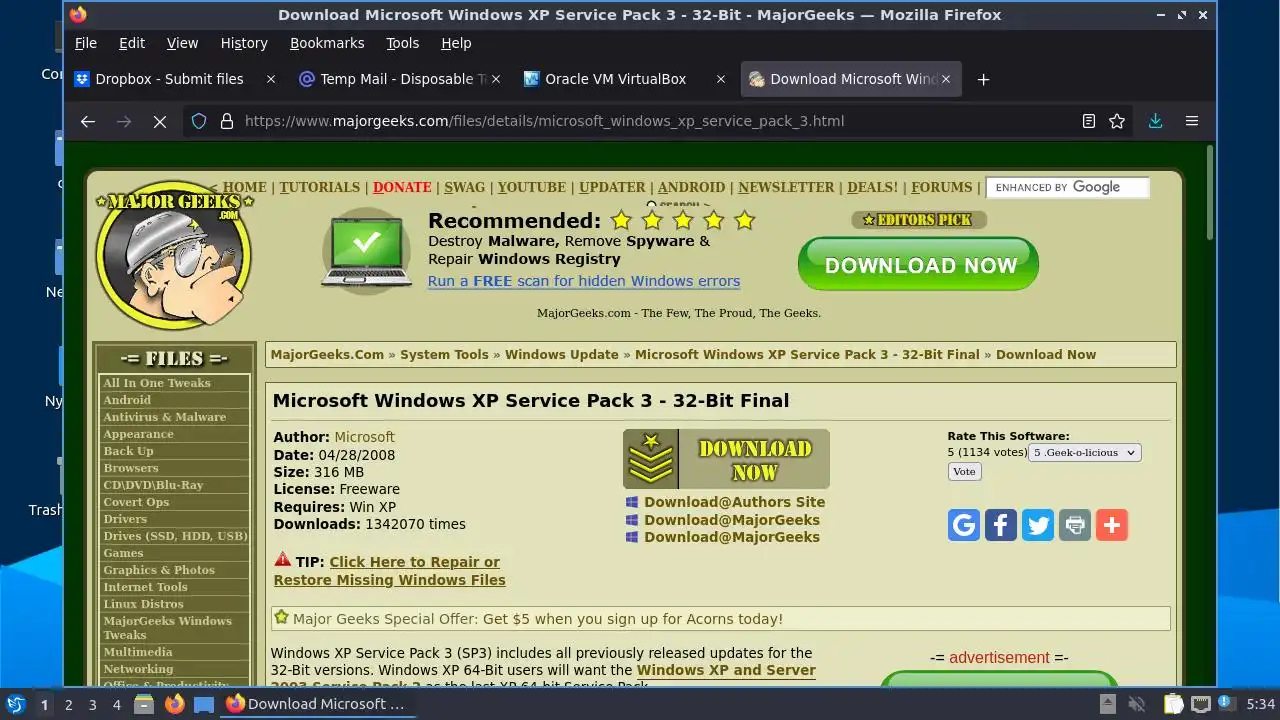1280x720 pixels.
Task: Click the Vote button
Action: coord(964,472)
